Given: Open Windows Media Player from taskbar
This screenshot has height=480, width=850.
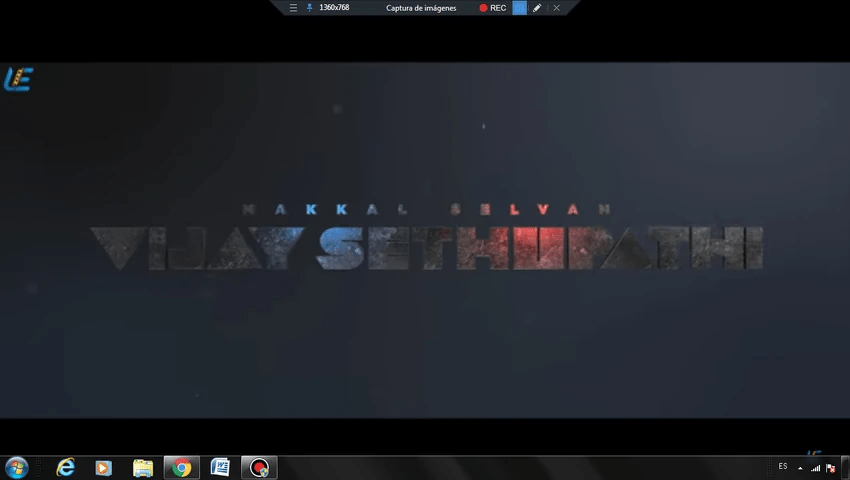Looking at the screenshot, I should (x=104, y=468).
